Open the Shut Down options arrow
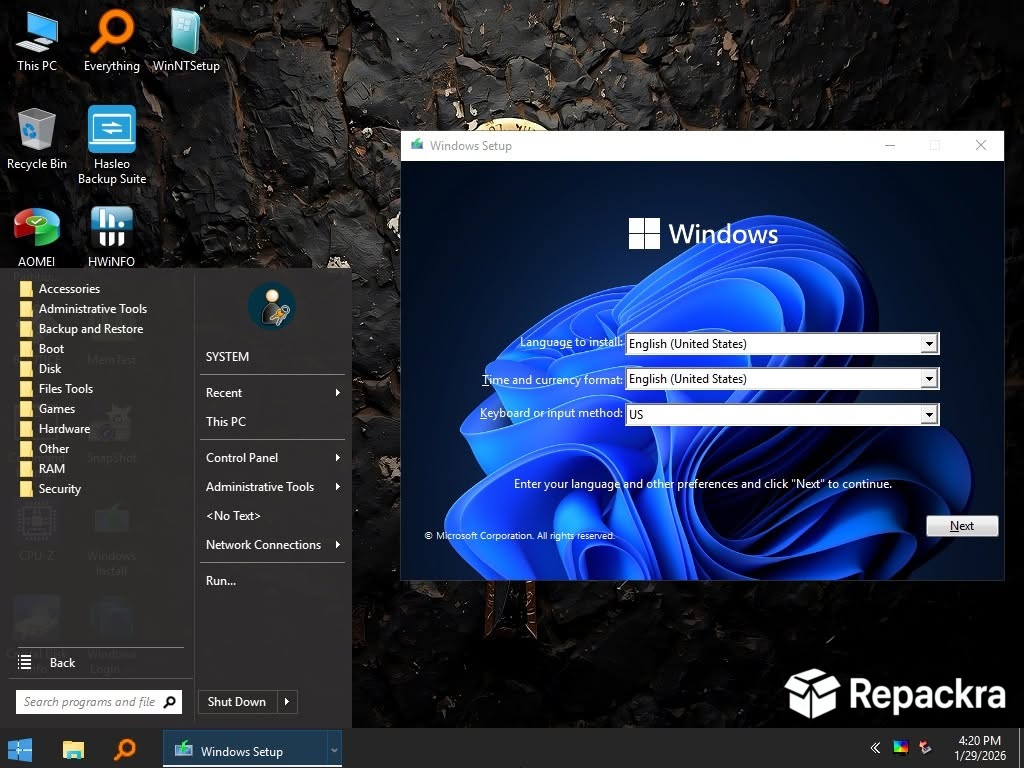The image size is (1024, 768). 287,702
